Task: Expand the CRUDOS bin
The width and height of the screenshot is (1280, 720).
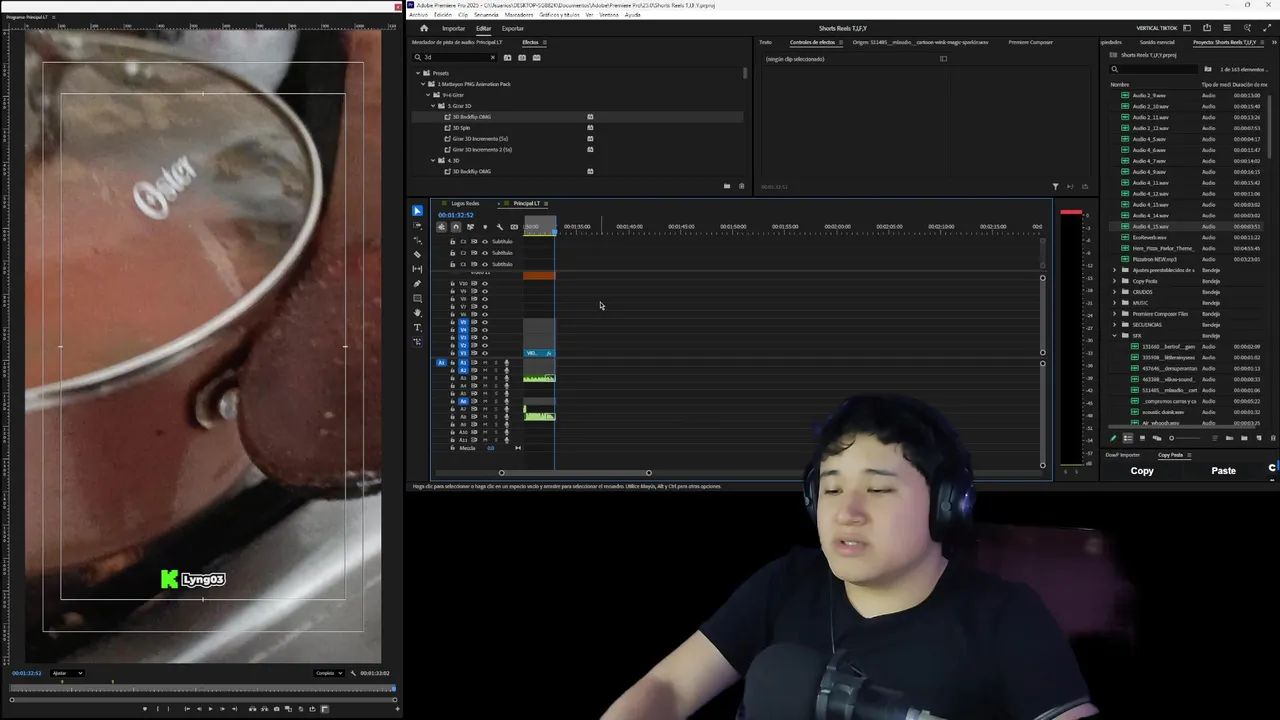Action: tap(1115, 292)
